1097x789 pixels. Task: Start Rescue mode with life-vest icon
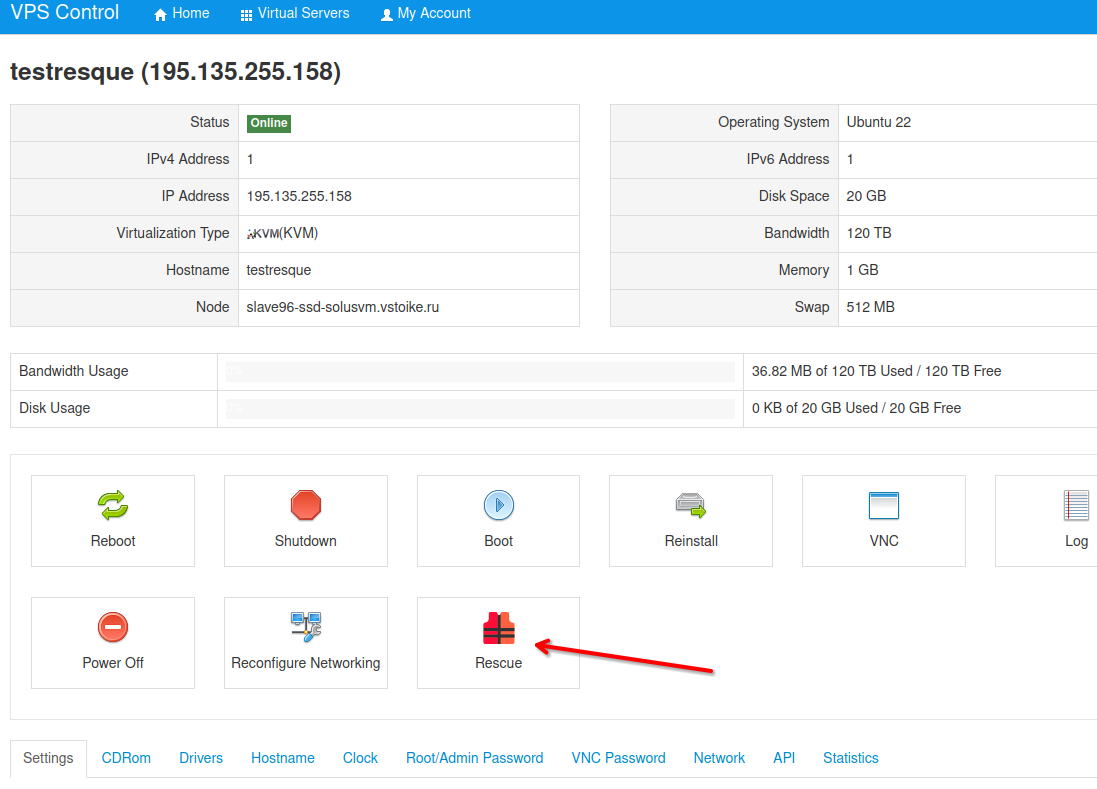point(498,628)
